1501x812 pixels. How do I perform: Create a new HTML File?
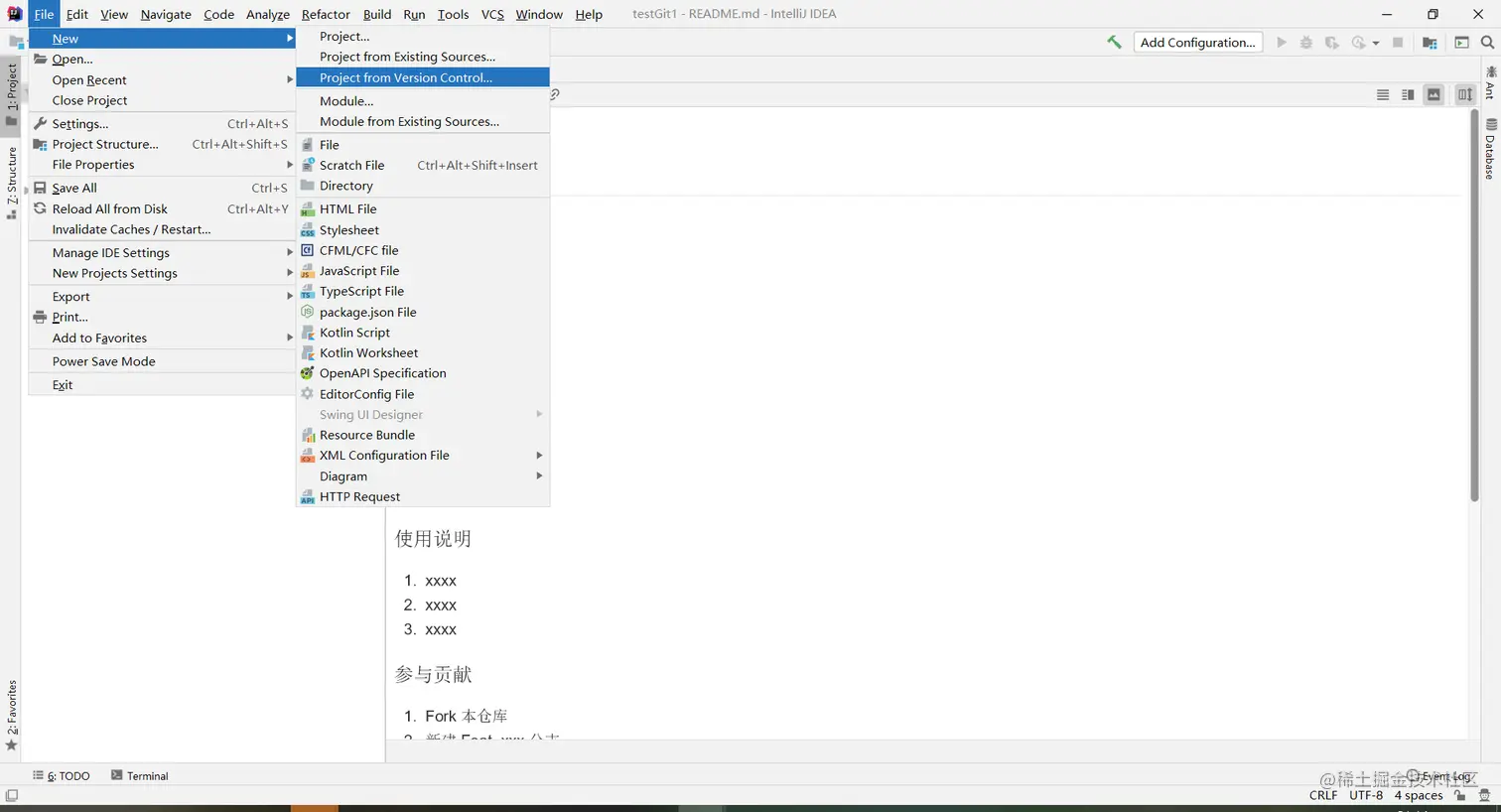click(x=423, y=209)
